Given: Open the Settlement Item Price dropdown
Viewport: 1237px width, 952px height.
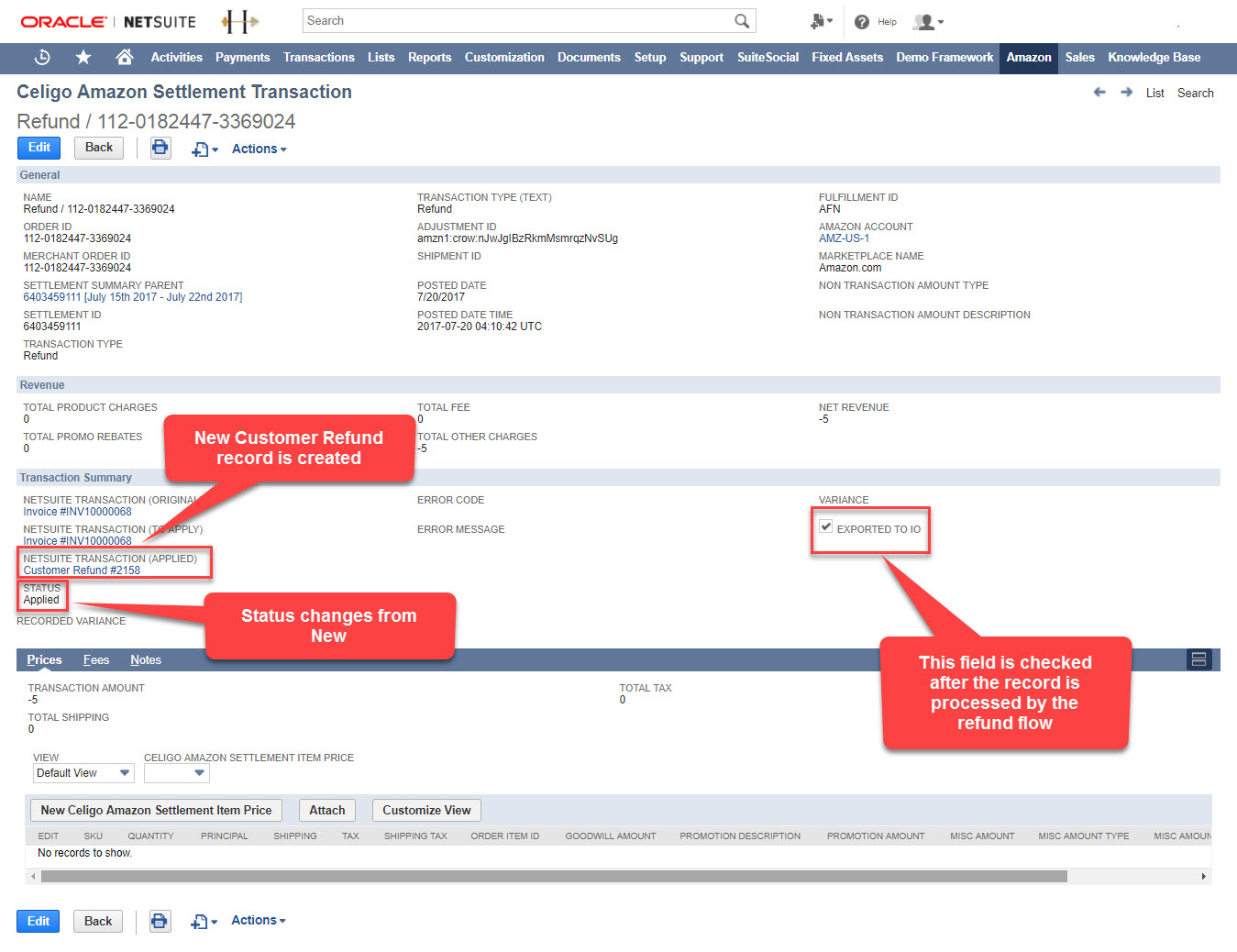Looking at the screenshot, I should [177, 773].
